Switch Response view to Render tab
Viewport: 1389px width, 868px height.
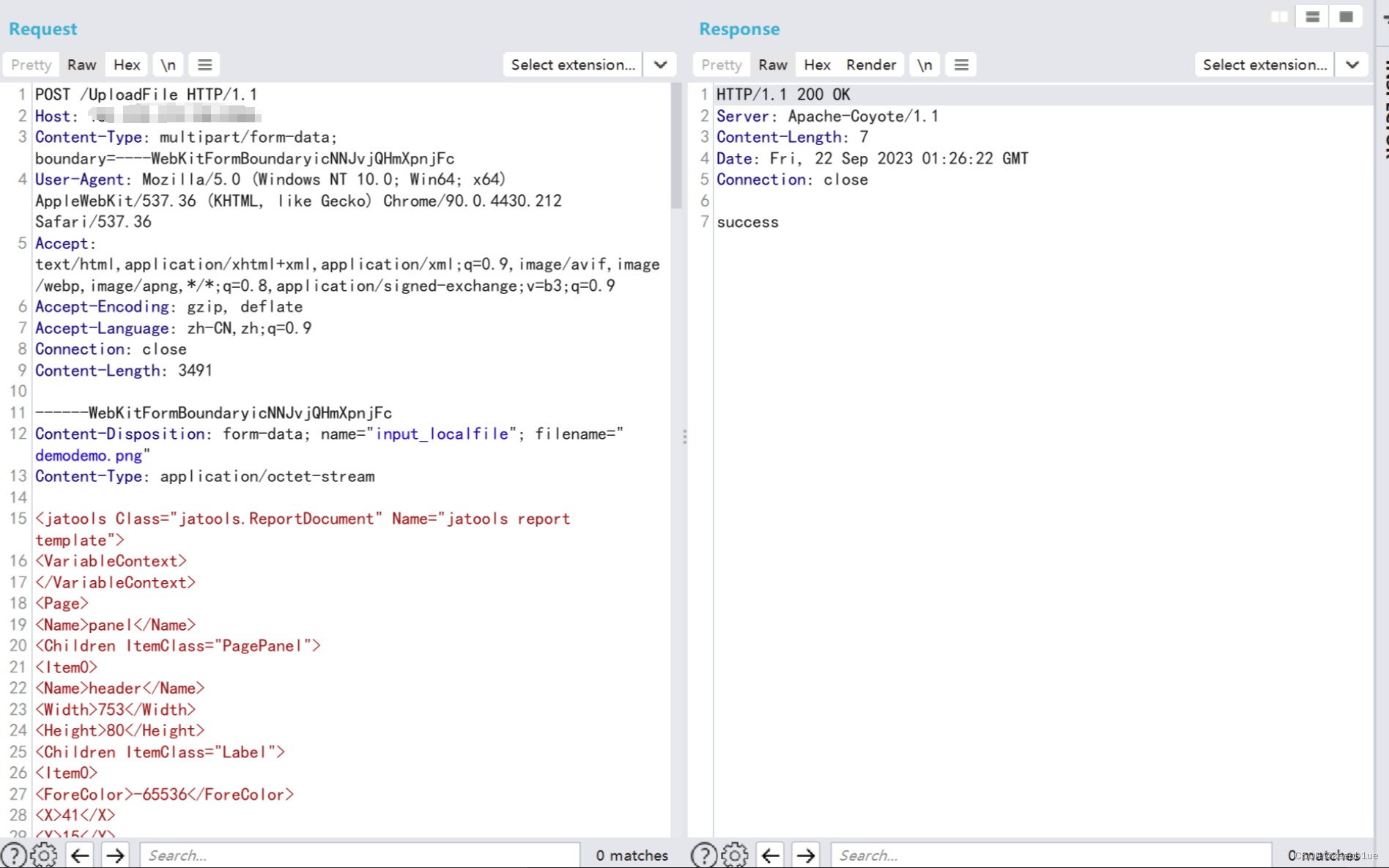click(x=871, y=64)
